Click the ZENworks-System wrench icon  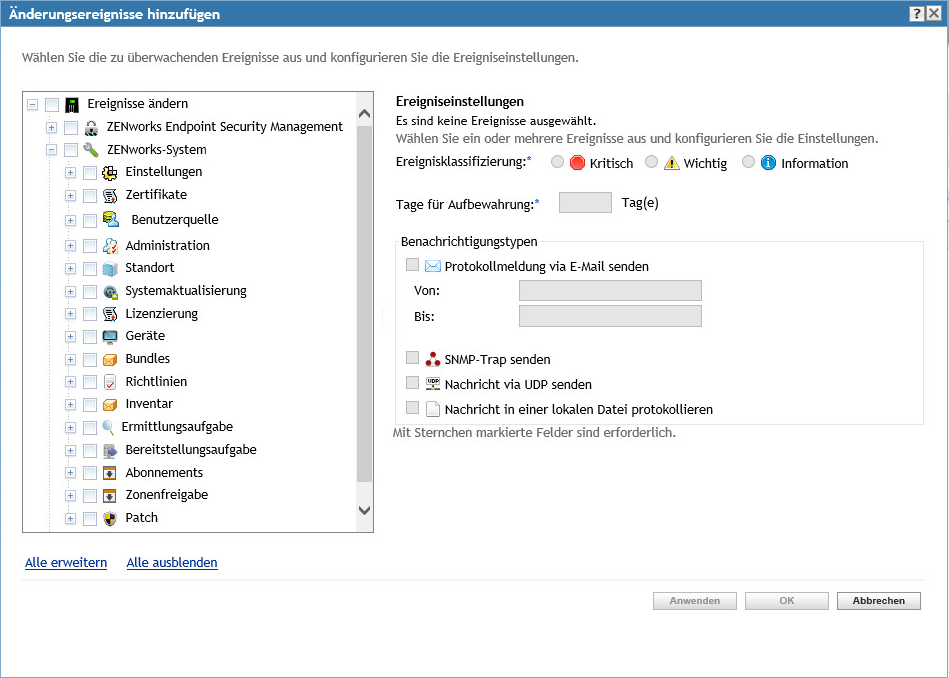(91, 150)
